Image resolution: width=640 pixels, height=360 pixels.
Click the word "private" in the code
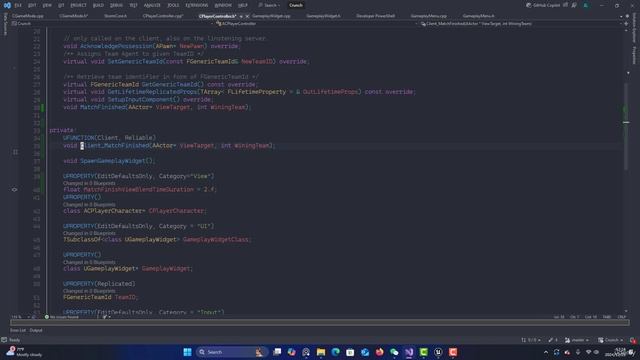pyautogui.click(x=61, y=130)
